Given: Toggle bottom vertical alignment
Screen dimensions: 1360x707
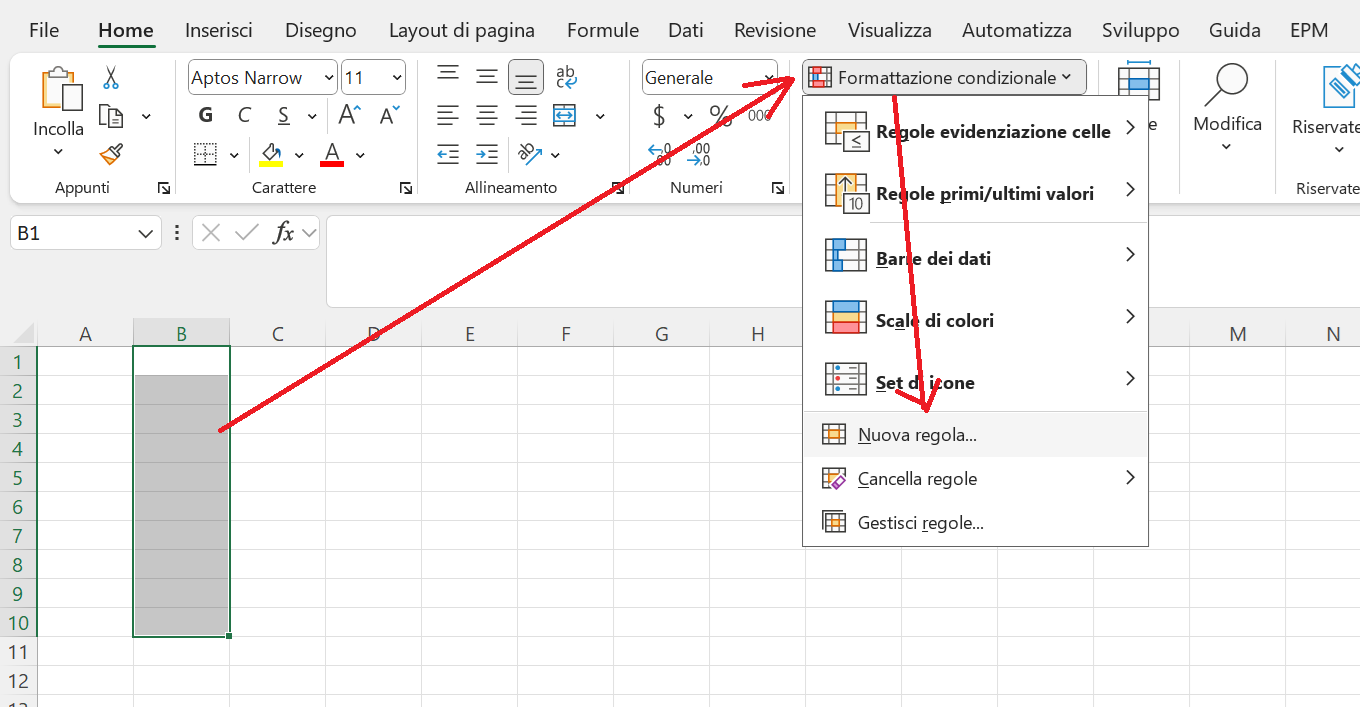Looking at the screenshot, I should [x=526, y=77].
